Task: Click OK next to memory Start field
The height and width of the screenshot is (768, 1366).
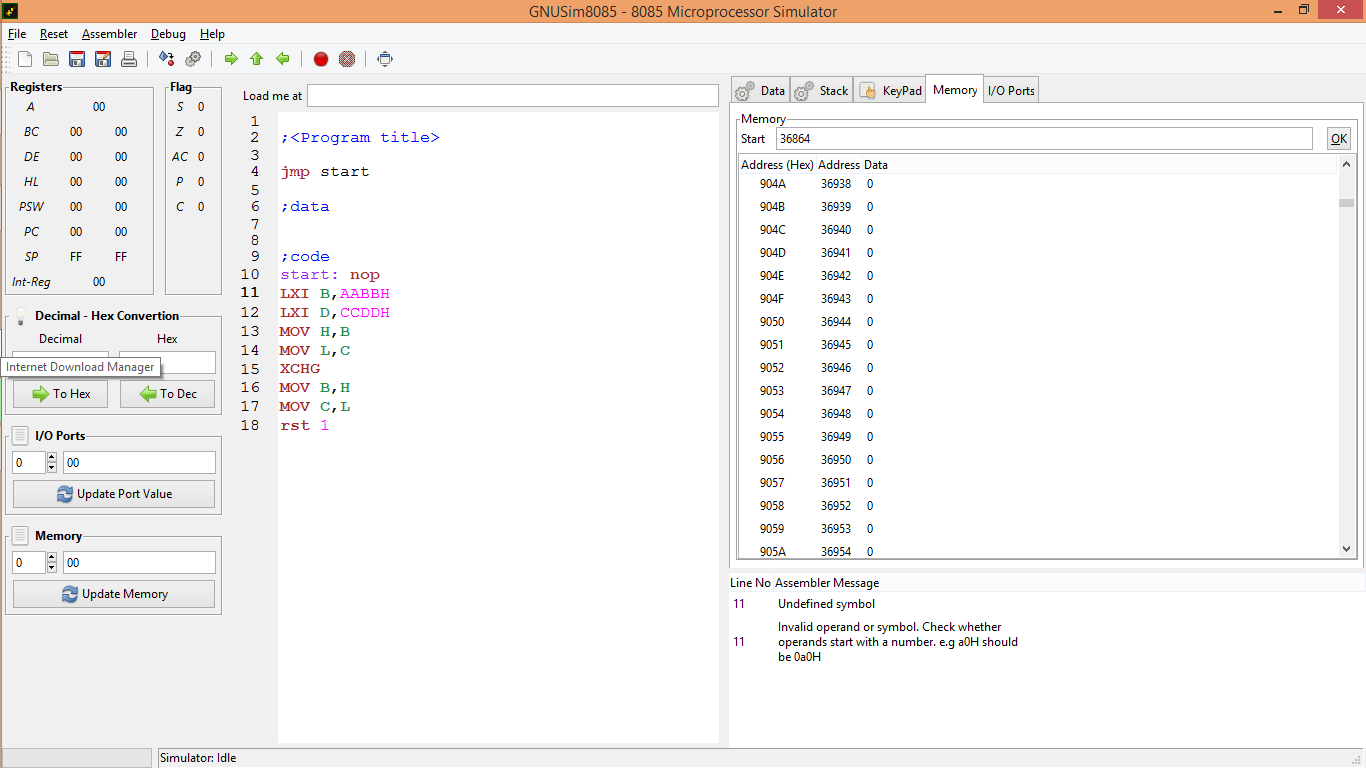Action: (1338, 139)
